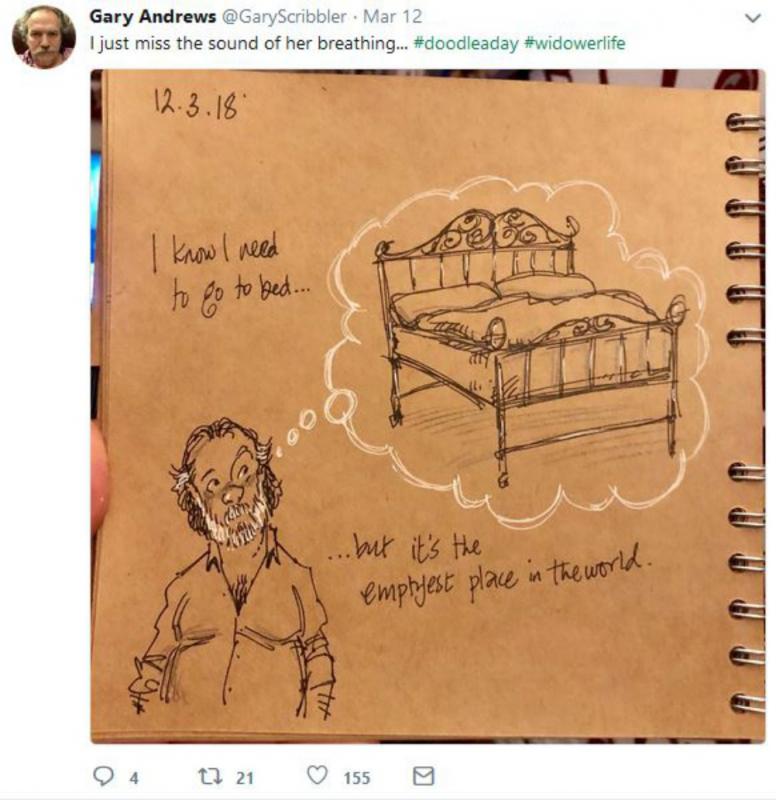This screenshot has width=776, height=800.
Task: Click the 'emptiest place in the world' caption
Action: (492, 570)
